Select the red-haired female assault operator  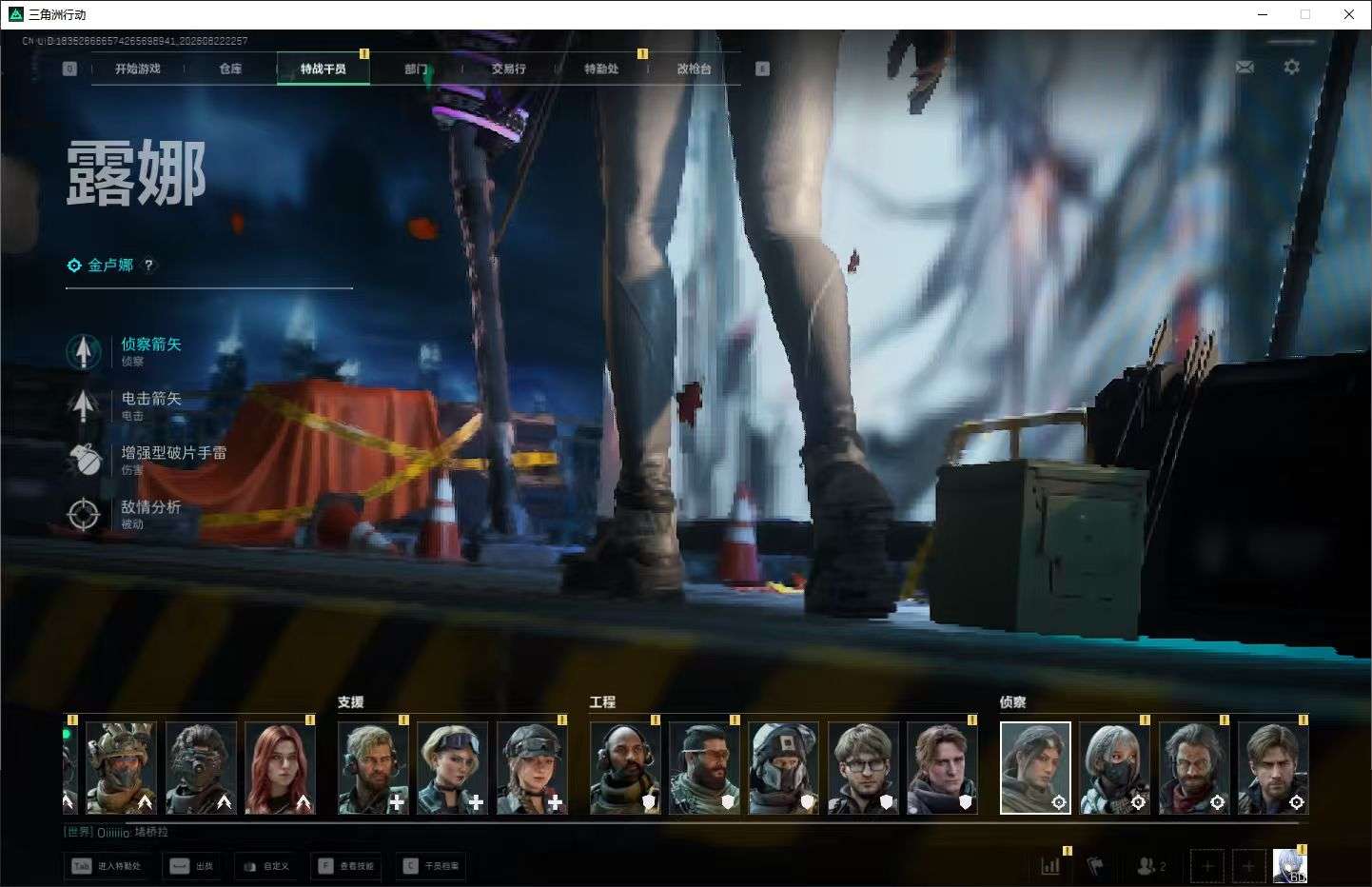(280, 767)
